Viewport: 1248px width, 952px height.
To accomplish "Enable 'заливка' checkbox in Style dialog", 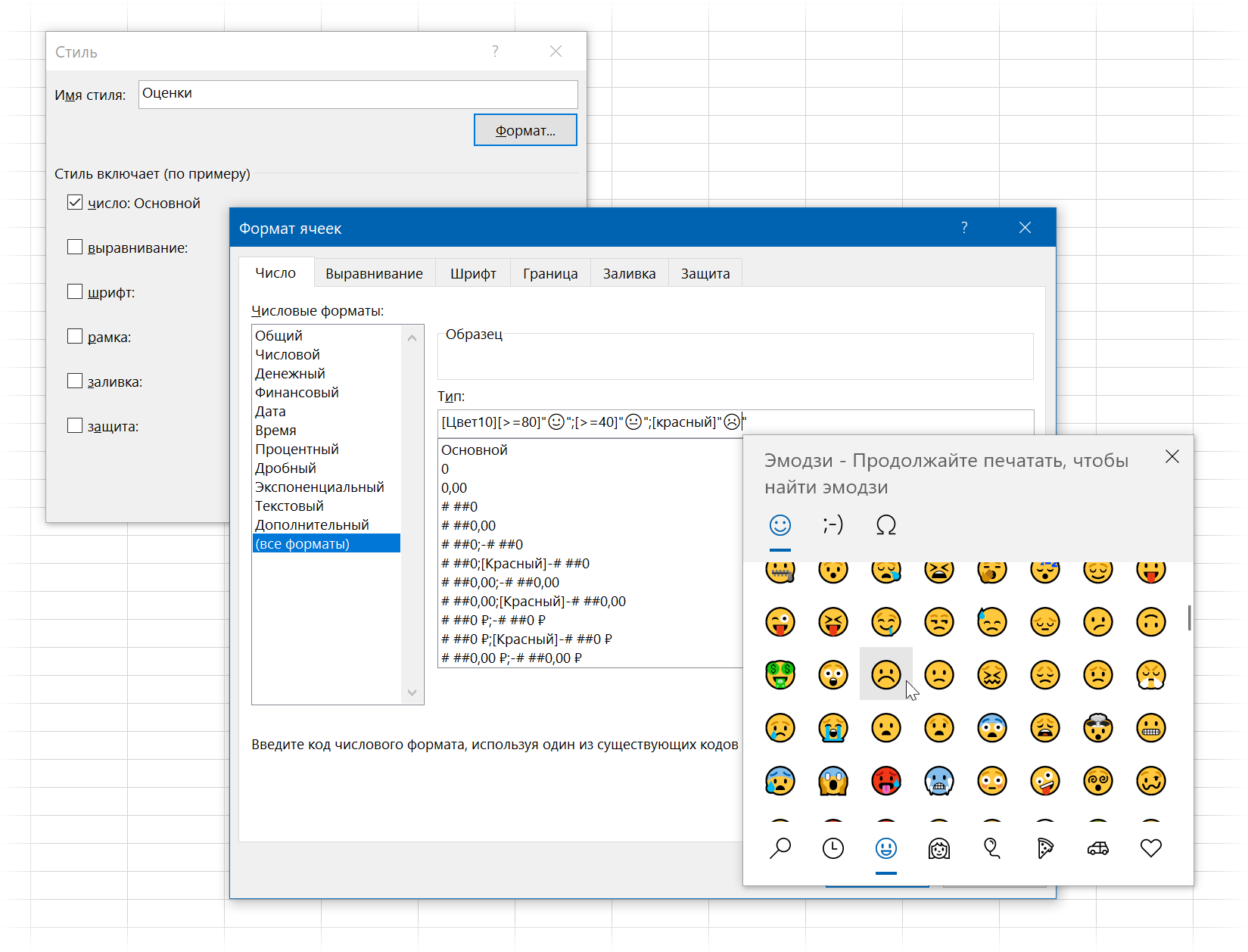I will 75,381.
